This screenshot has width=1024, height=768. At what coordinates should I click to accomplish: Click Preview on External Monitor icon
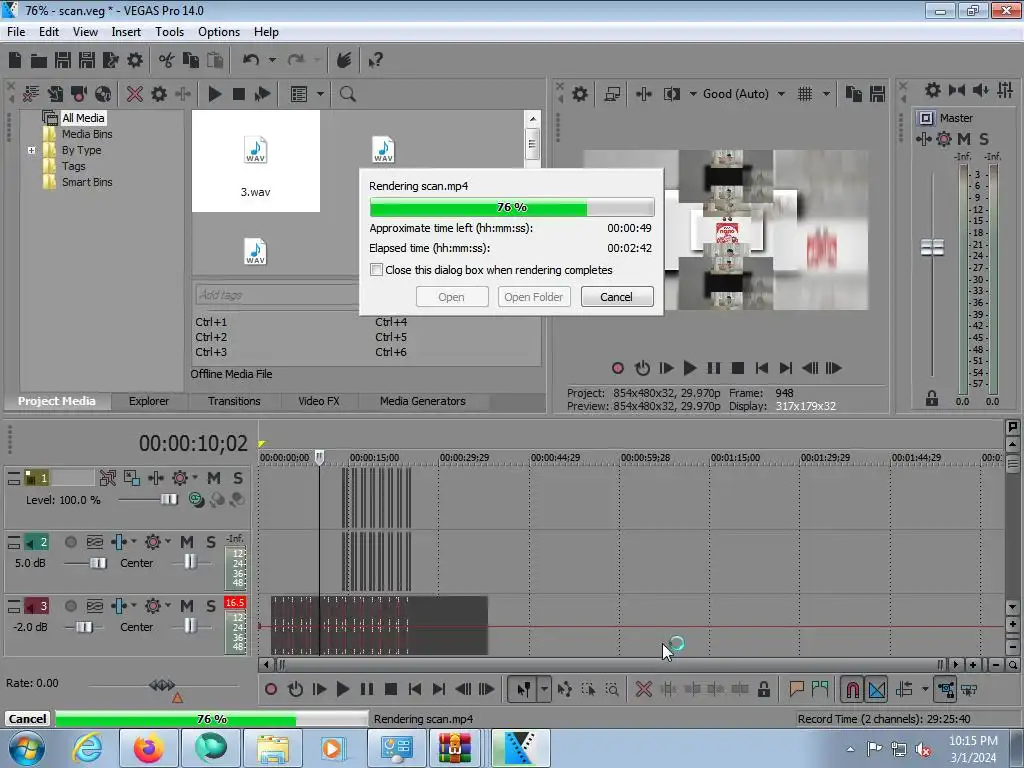point(612,94)
